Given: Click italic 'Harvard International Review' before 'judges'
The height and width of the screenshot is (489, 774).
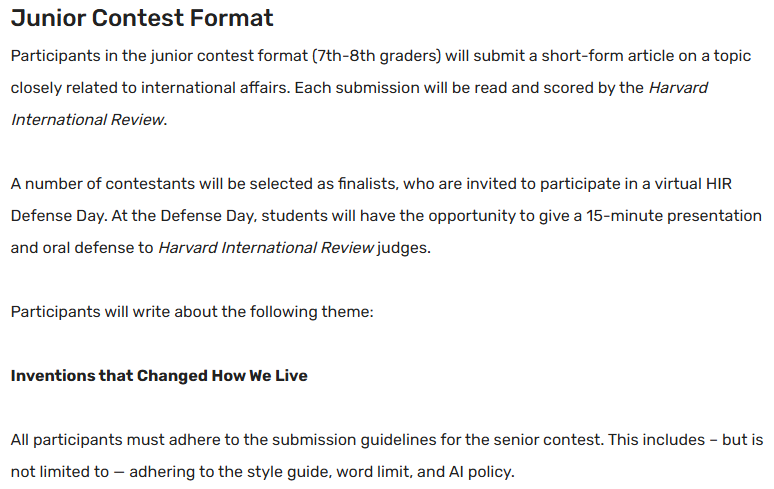Looking at the screenshot, I should pyautogui.click(x=265, y=247).
